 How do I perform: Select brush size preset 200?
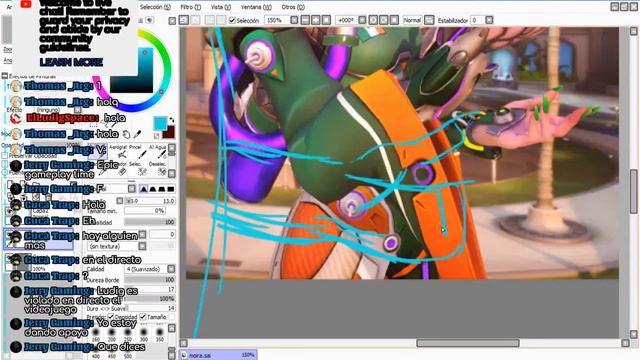coord(112,335)
